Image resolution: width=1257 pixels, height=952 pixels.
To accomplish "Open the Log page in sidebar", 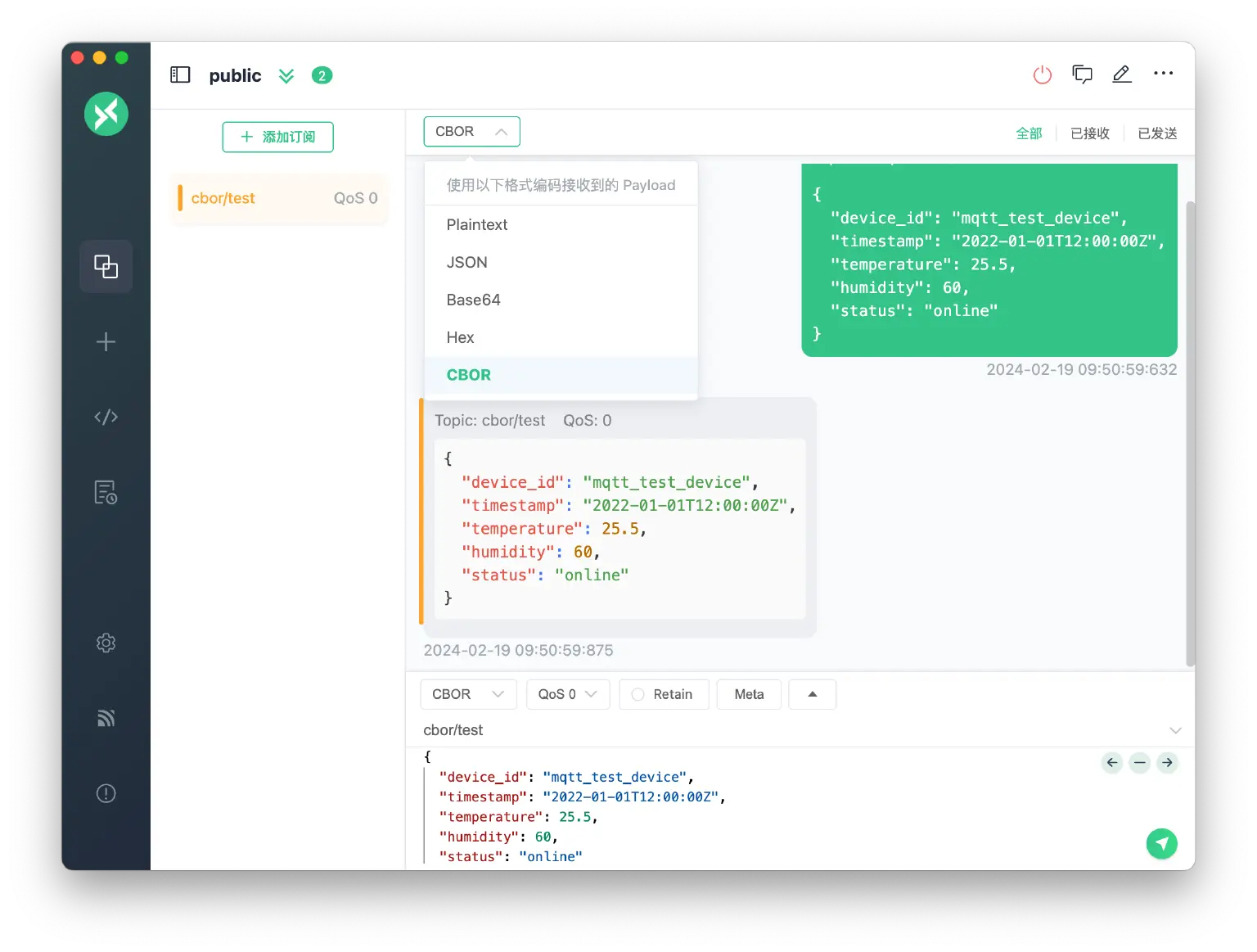I will [x=106, y=492].
